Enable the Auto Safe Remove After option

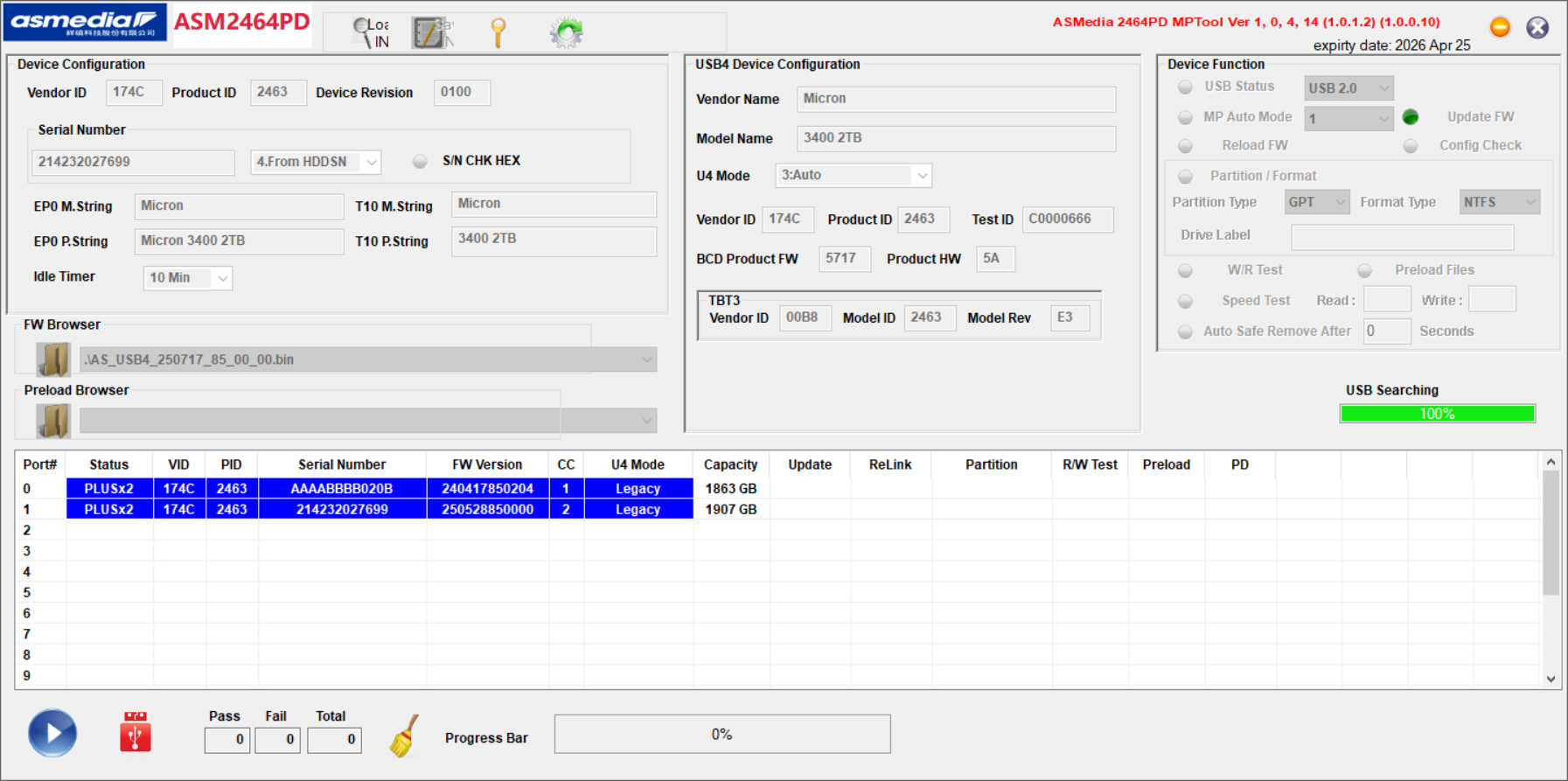click(1185, 331)
